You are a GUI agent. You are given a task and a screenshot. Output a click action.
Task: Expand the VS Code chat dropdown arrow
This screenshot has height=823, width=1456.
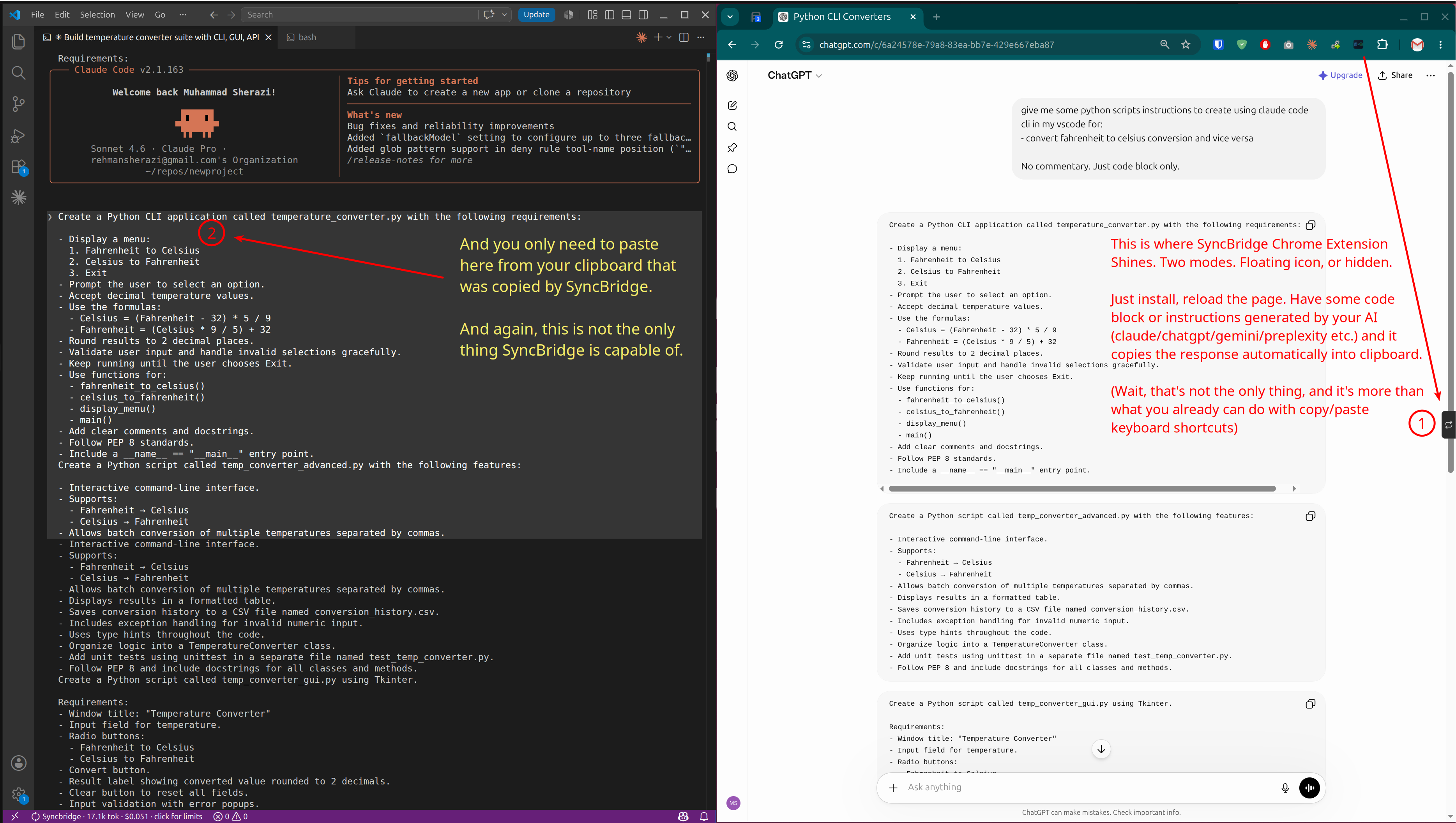coord(504,15)
